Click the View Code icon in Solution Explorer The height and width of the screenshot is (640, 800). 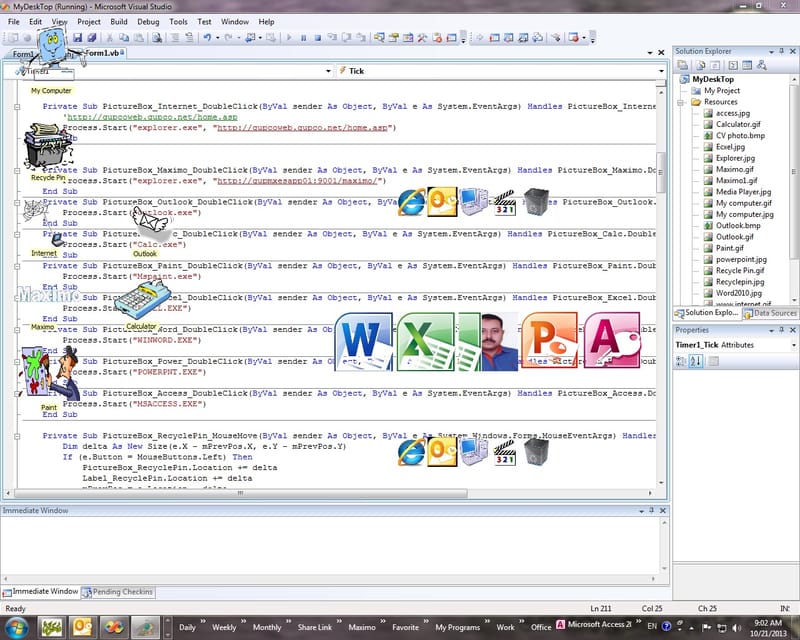tap(733, 65)
